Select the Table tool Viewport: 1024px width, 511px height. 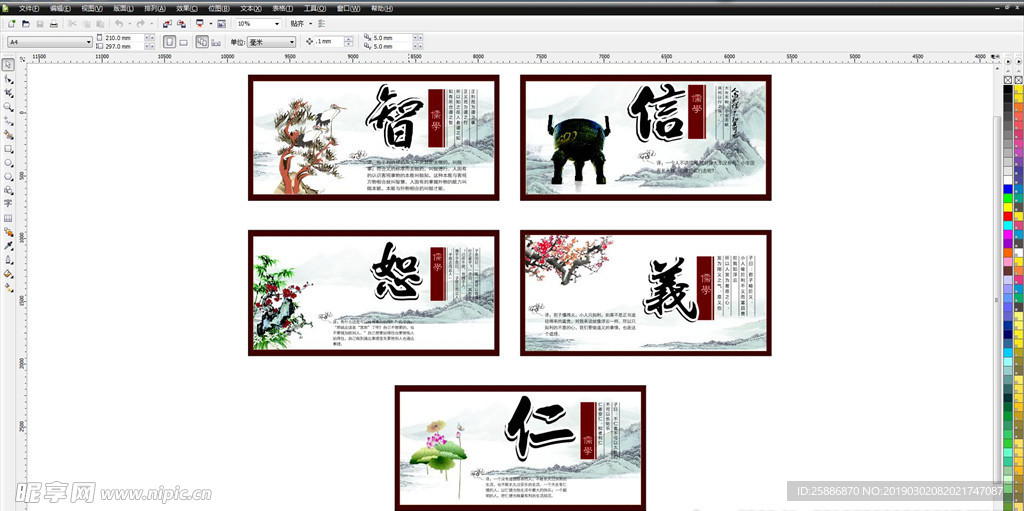pos(8,217)
